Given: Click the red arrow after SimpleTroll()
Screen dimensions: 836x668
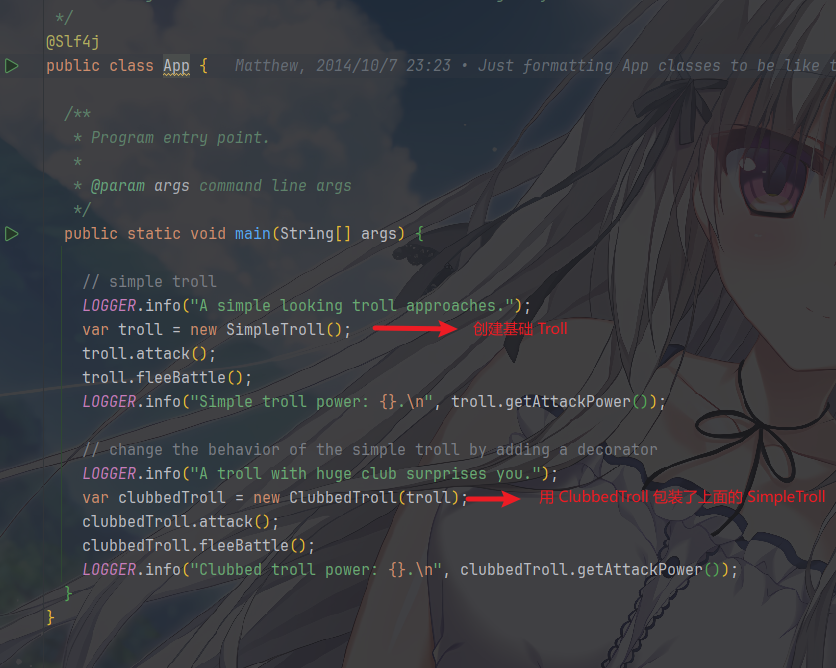Looking at the screenshot, I should click(x=415, y=328).
